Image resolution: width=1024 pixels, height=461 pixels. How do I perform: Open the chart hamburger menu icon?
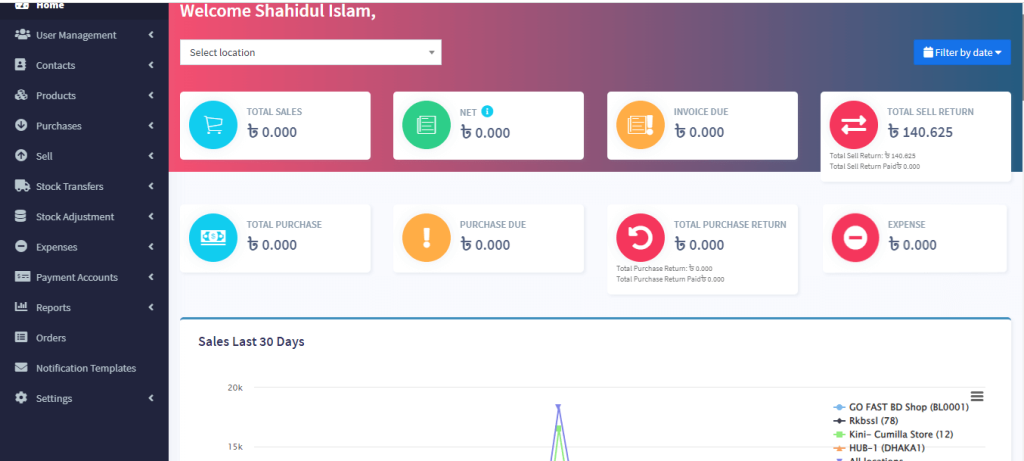(x=977, y=396)
